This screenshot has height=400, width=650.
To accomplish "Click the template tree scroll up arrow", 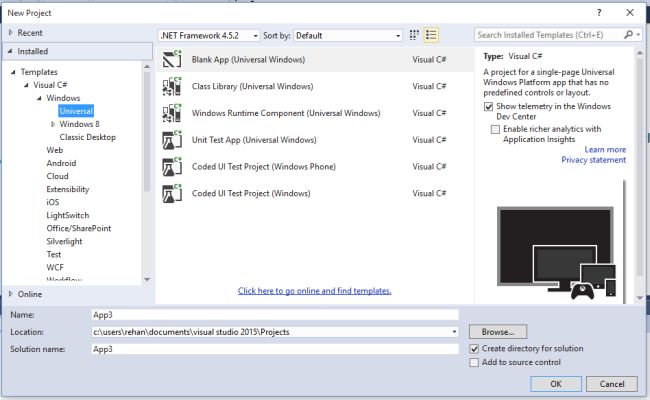I will point(147,67).
